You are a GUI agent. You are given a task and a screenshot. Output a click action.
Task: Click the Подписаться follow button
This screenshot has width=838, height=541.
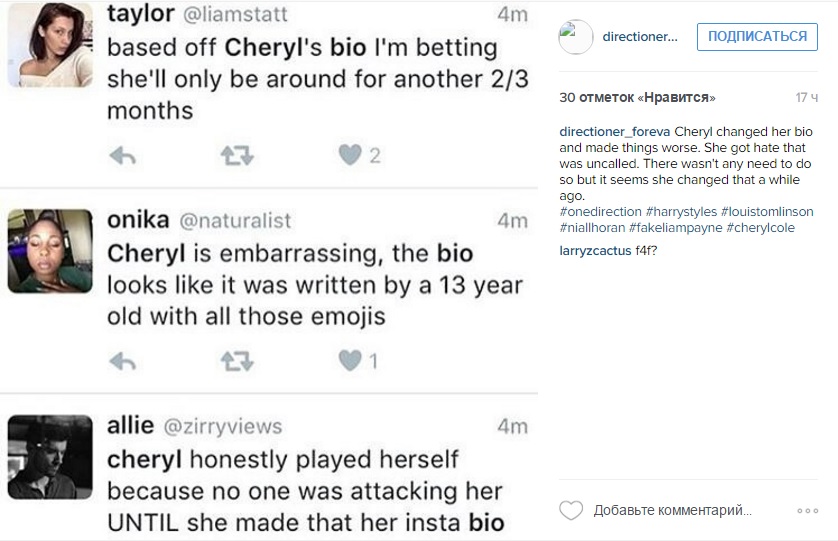pos(757,37)
